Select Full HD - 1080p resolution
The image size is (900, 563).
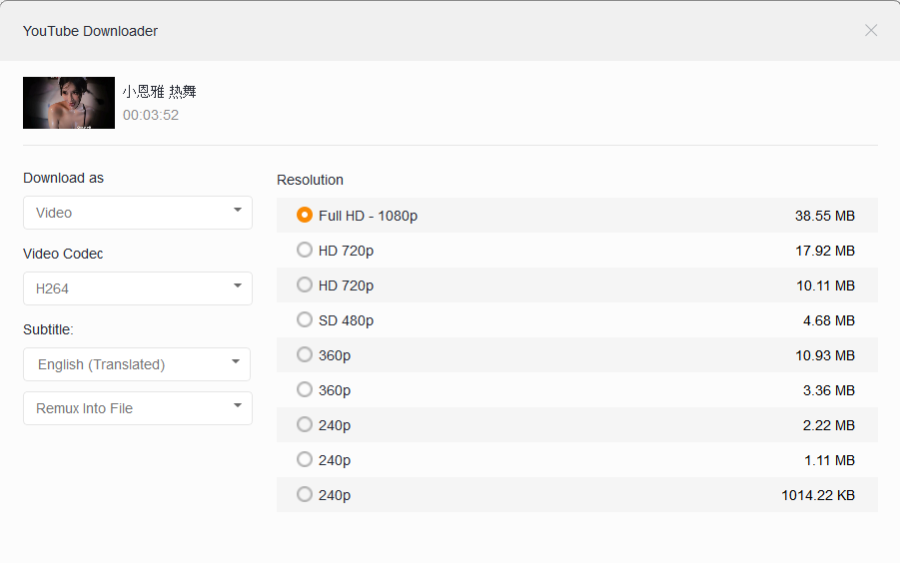305,215
